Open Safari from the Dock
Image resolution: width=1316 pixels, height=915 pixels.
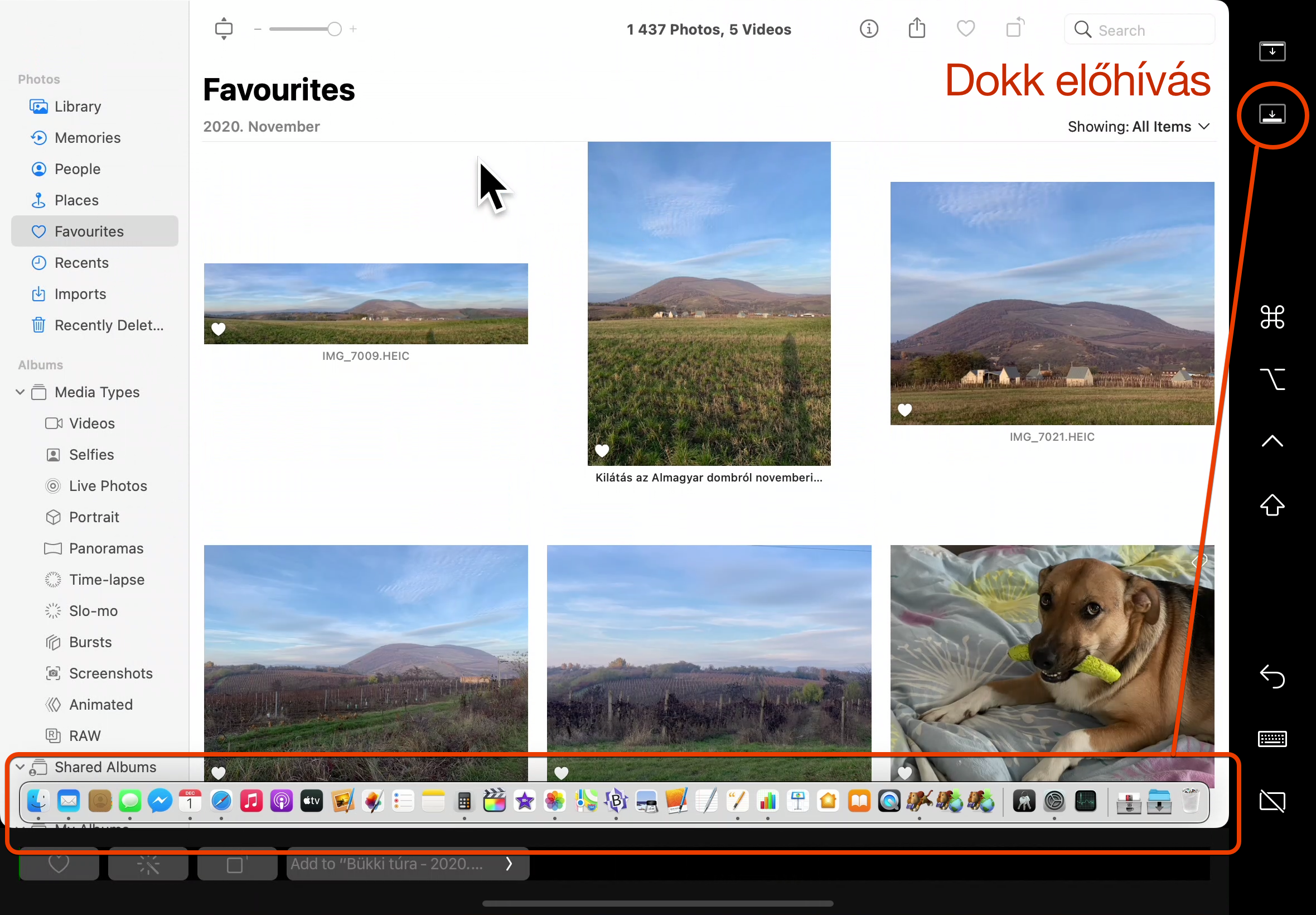click(x=221, y=802)
